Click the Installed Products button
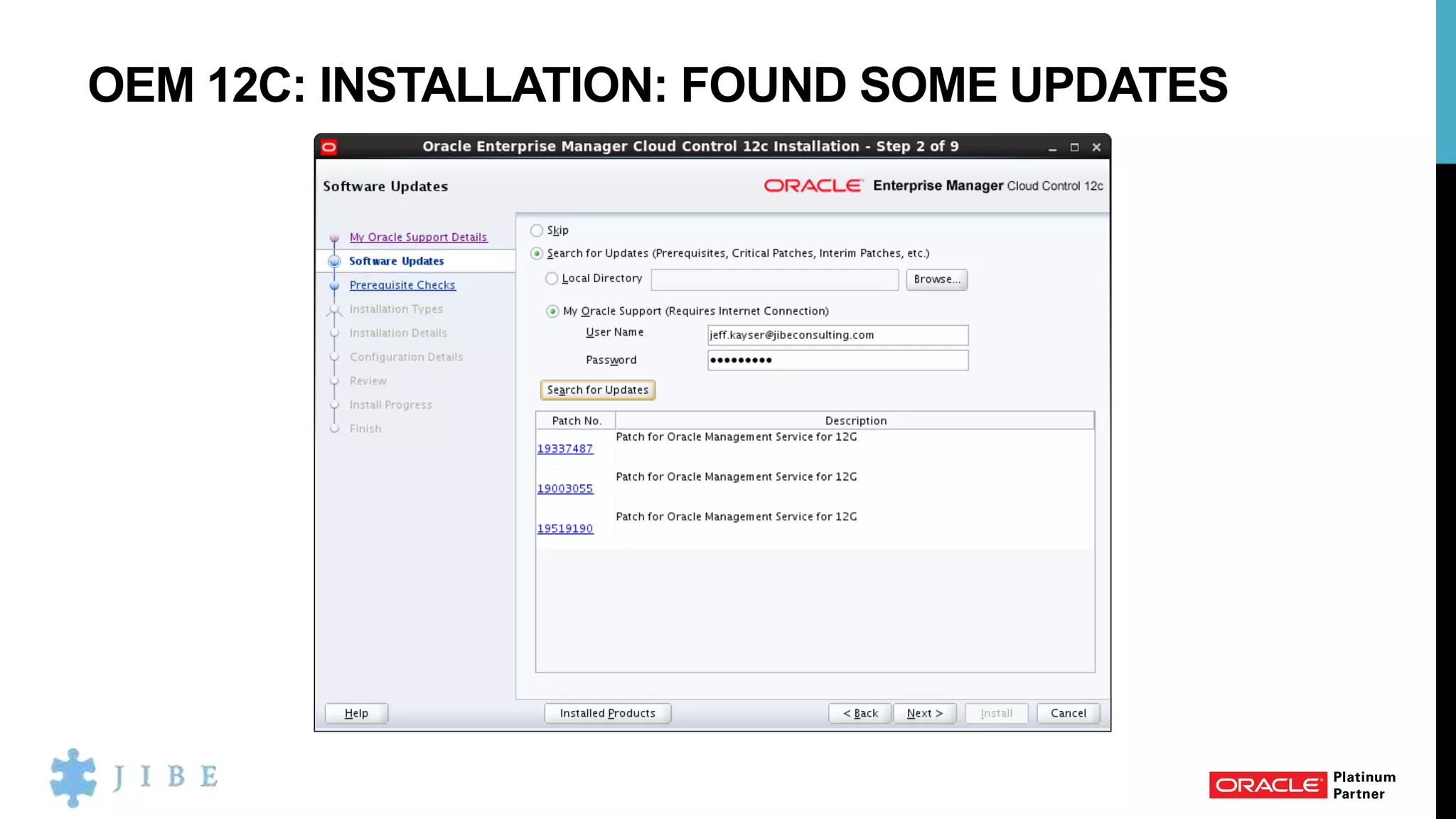Viewport: 1456px width, 819px height. pos(607,713)
